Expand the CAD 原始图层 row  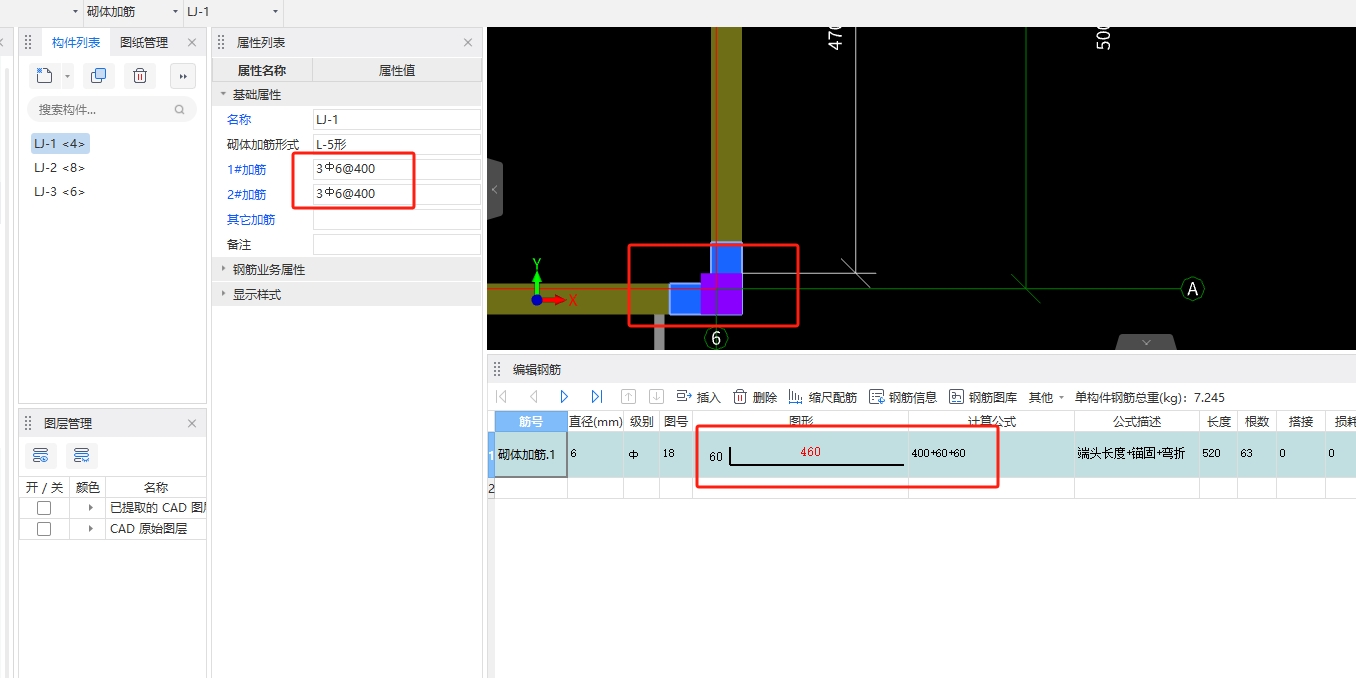tap(91, 529)
